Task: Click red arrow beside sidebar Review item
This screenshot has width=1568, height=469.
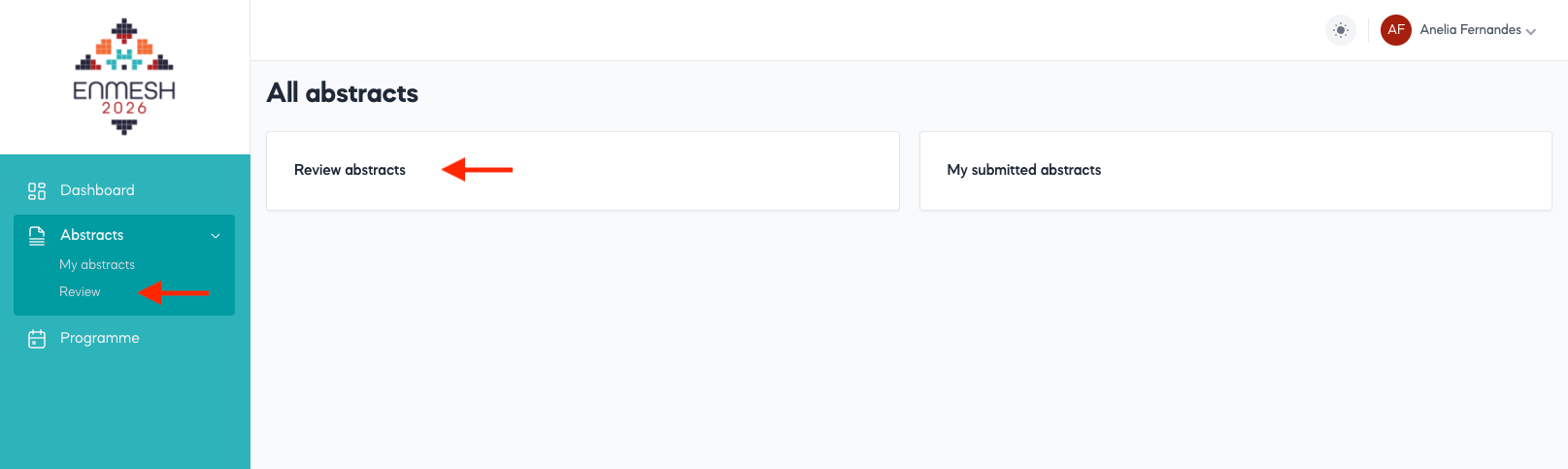Action: point(175,292)
